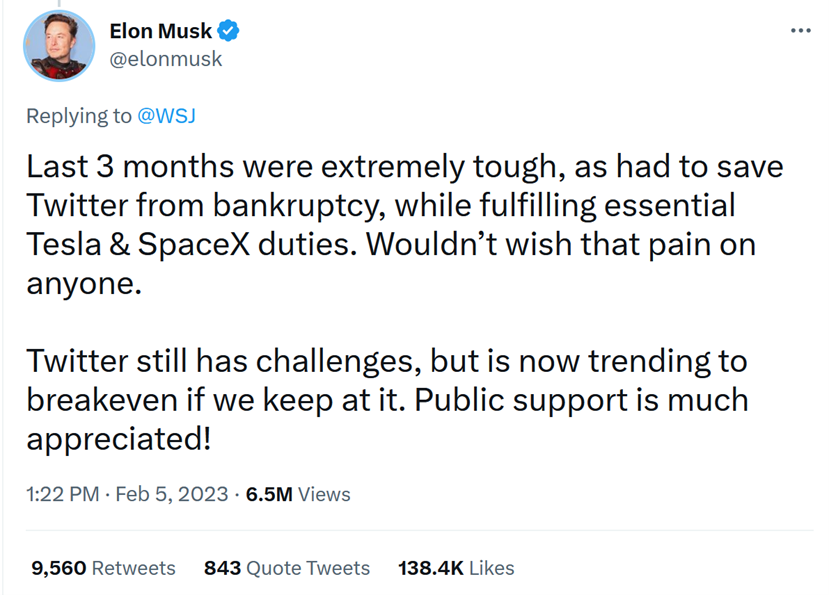829x595 pixels.
Task: Click the Elon Musk display name
Action: pos(160,32)
